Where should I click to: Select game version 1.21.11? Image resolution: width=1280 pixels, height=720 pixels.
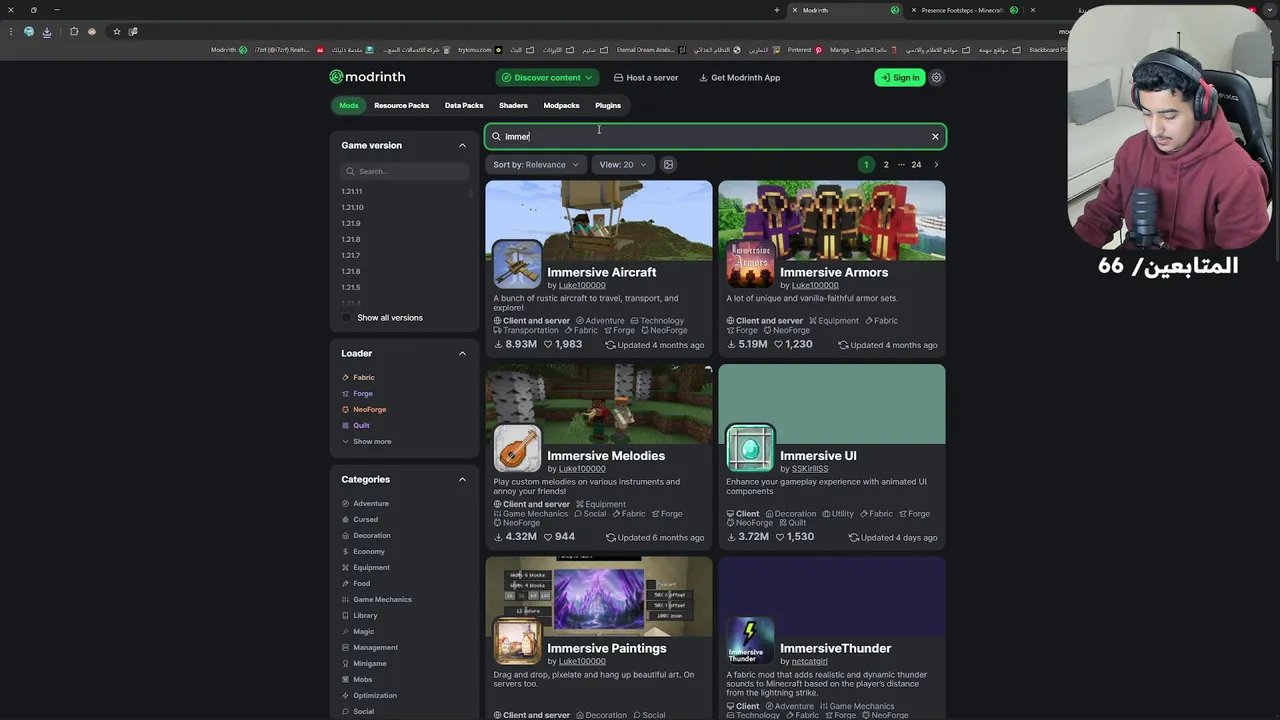(352, 191)
